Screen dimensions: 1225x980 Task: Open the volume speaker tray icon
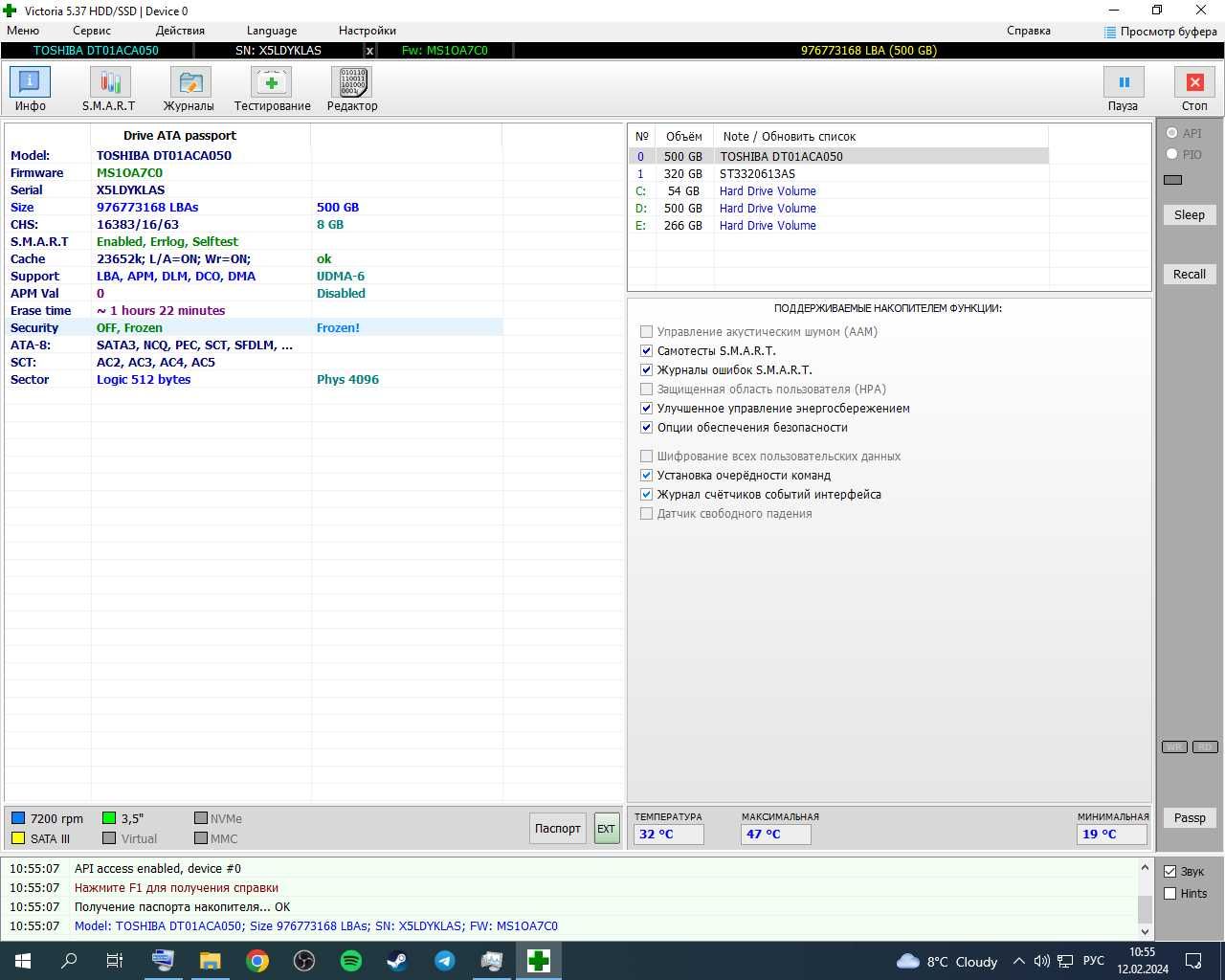click(1041, 961)
